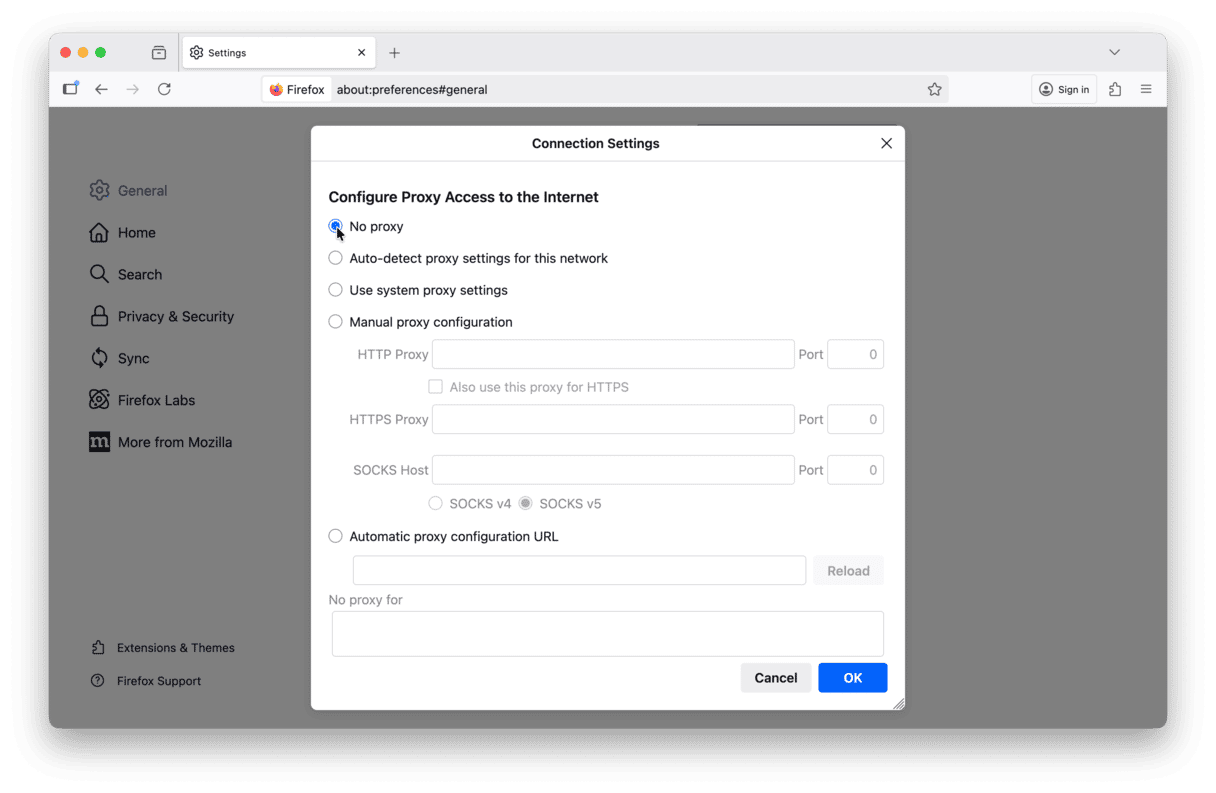This screenshot has width=1216, height=793.
Task: Click the sidebar toggle icon in toolbar
Action: coord(70,89)
